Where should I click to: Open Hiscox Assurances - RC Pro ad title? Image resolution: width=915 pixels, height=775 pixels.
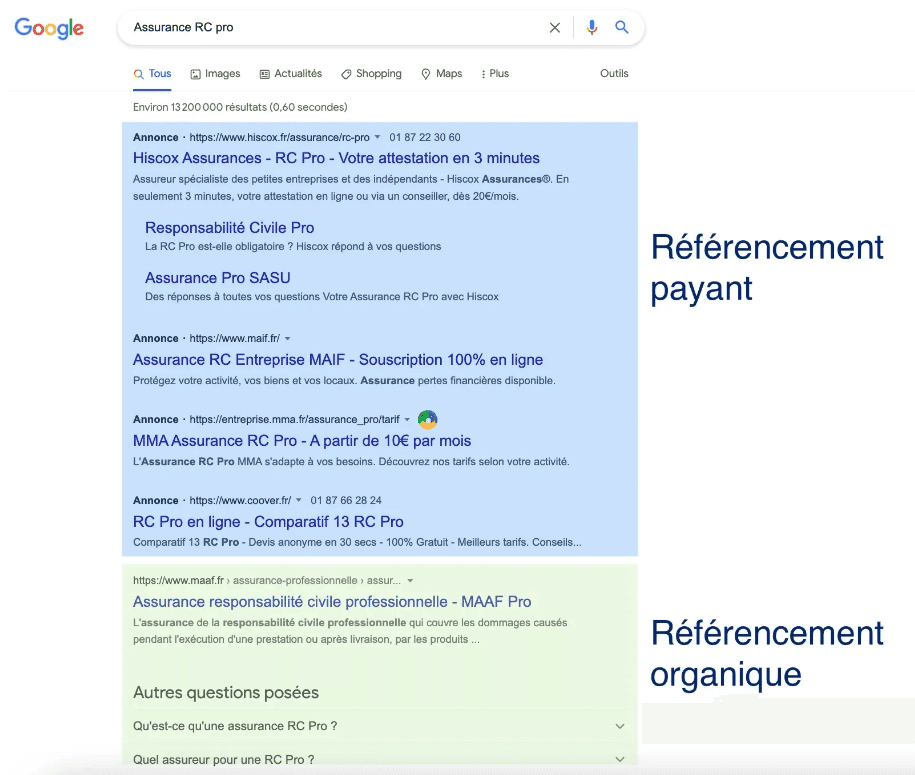[x=336, y=158]
